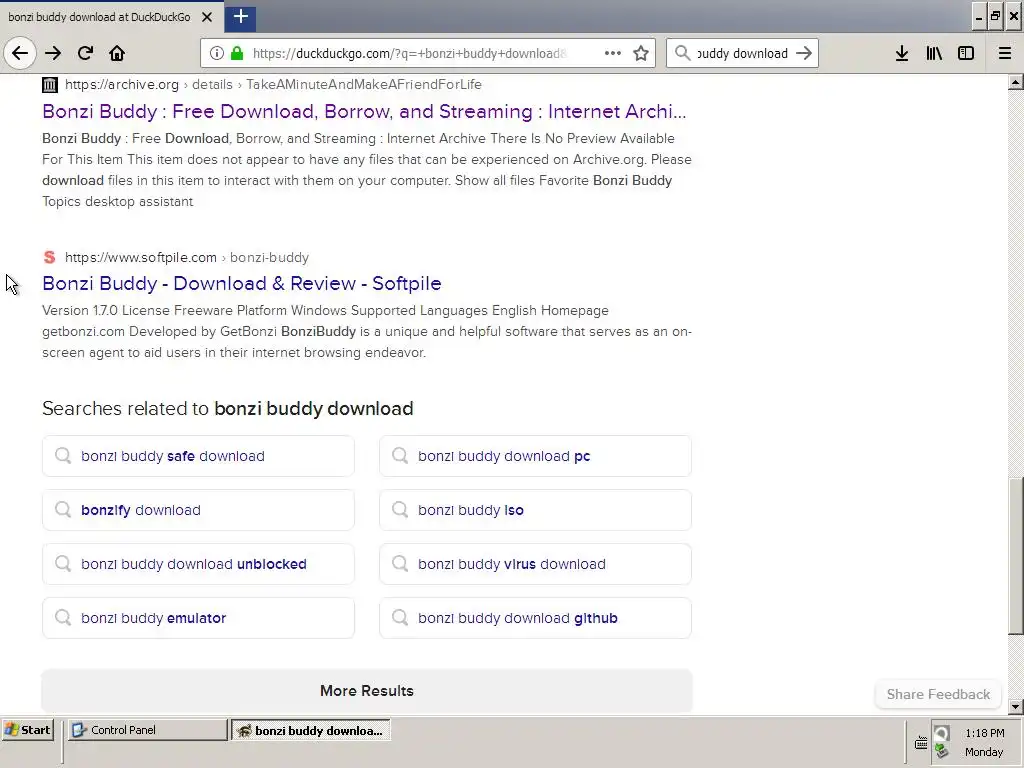Image resolution: width=1024 pixels, height=768 pixels.
Task: Open the Downloads panel
Action: point(902,54)
